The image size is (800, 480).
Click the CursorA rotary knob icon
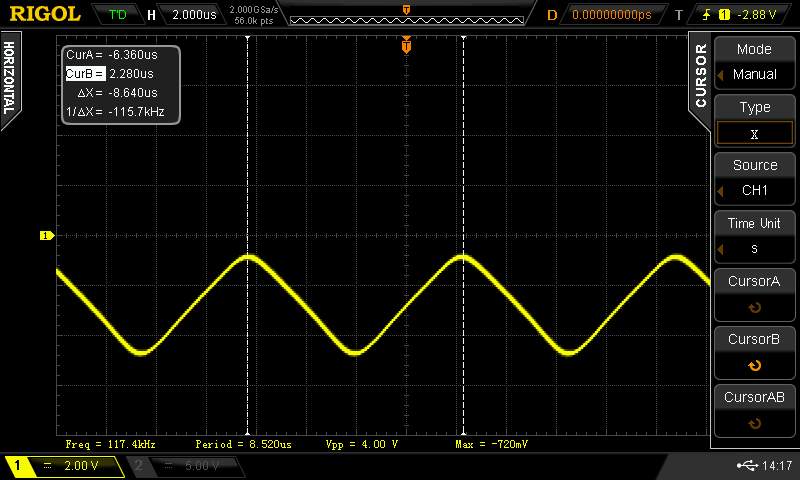[754, 308]
